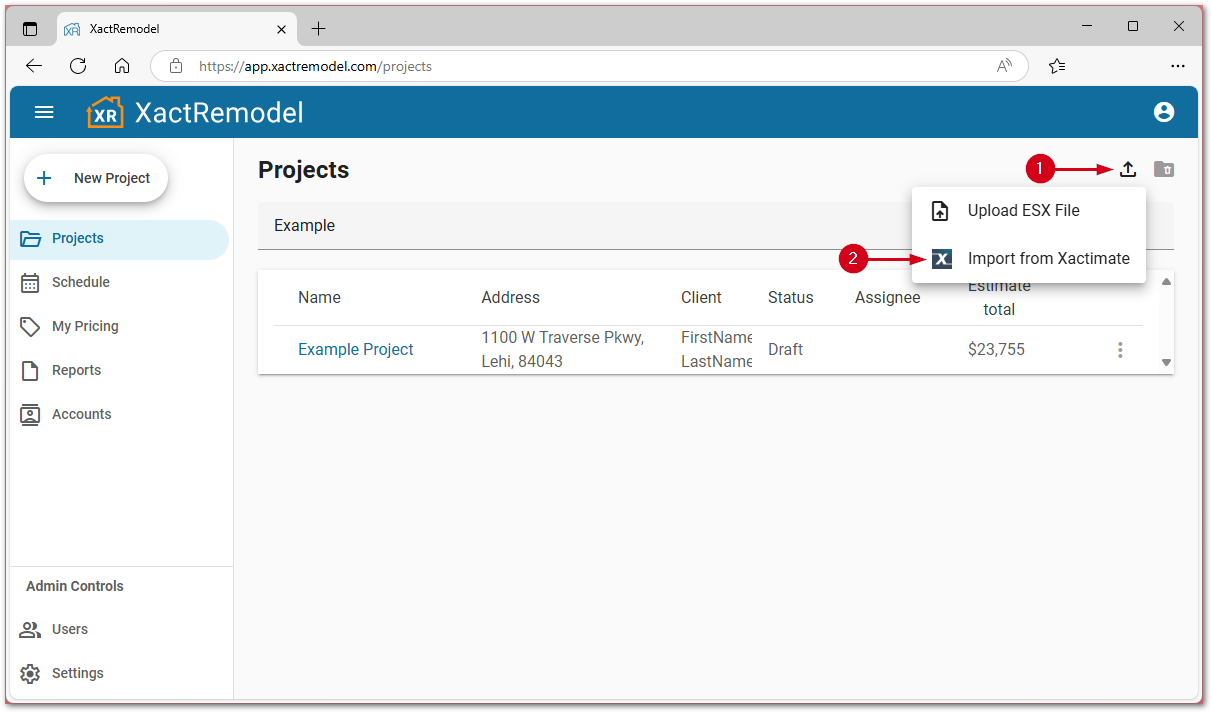Click the Accounts contact icon
1212x713 pixels.
pos(31,415)
